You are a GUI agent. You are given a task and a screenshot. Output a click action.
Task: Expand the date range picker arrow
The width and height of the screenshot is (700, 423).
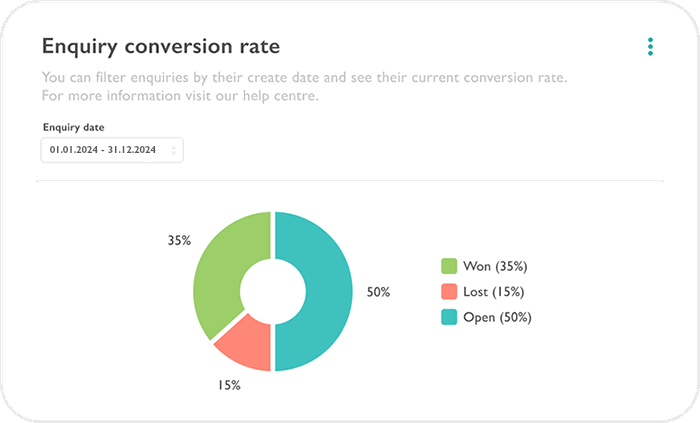[175, 151]
